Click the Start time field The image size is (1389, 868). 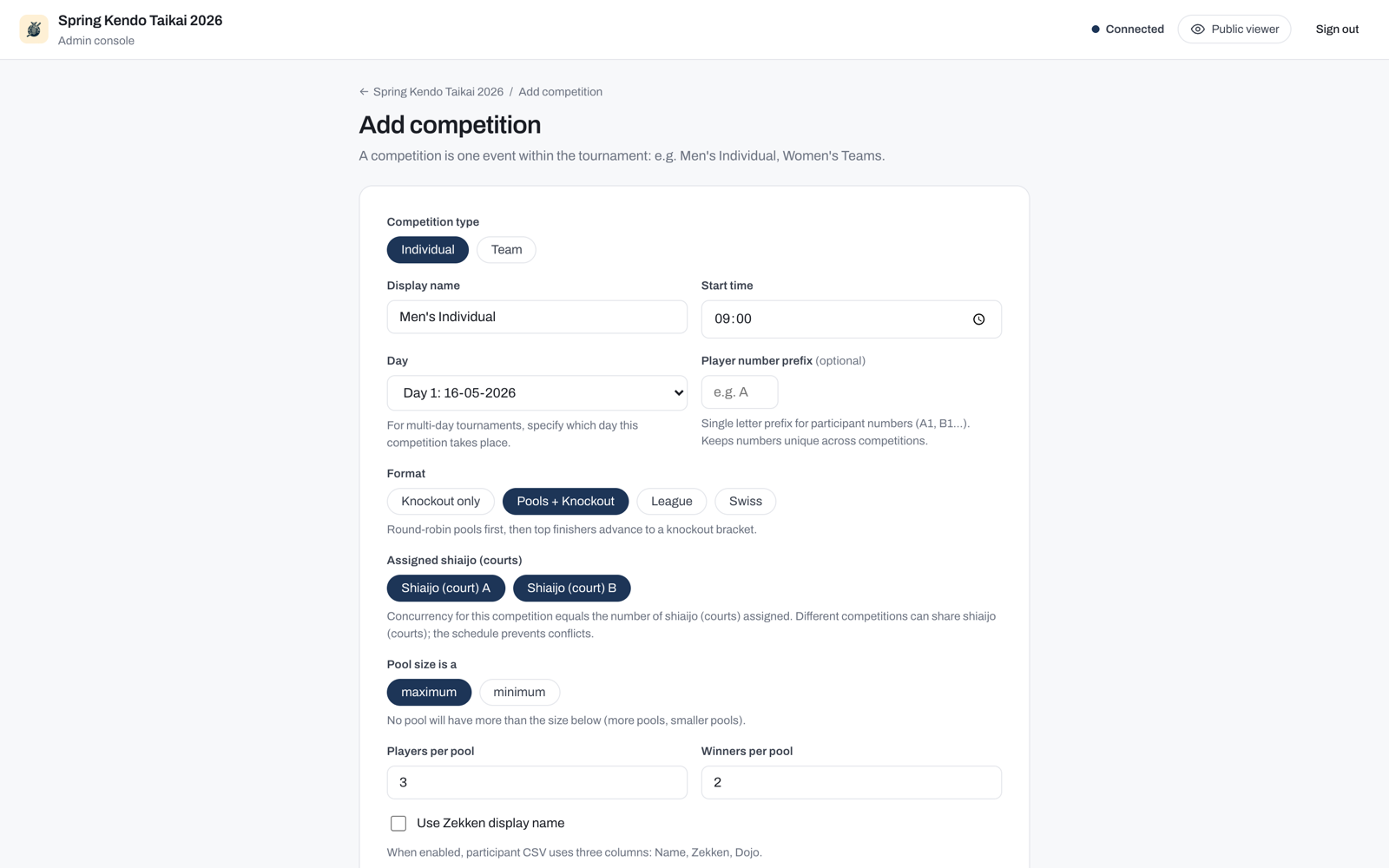tap(852, 319)
